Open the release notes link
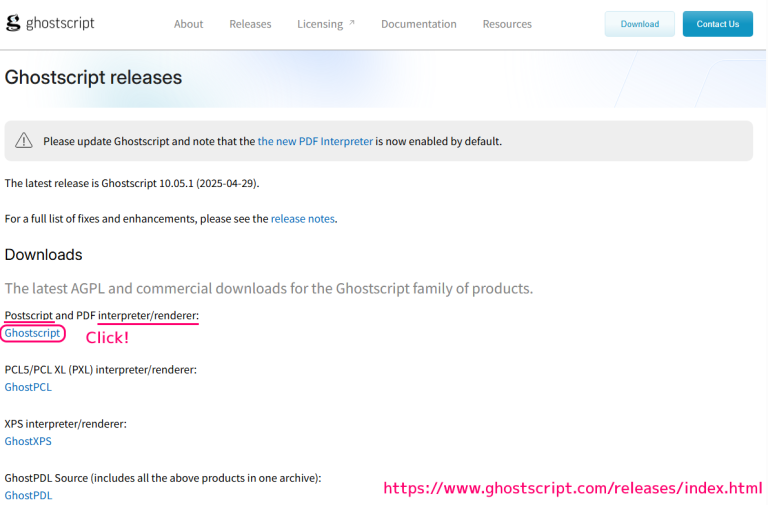This screenshot has width=768, height=505. 302,218
